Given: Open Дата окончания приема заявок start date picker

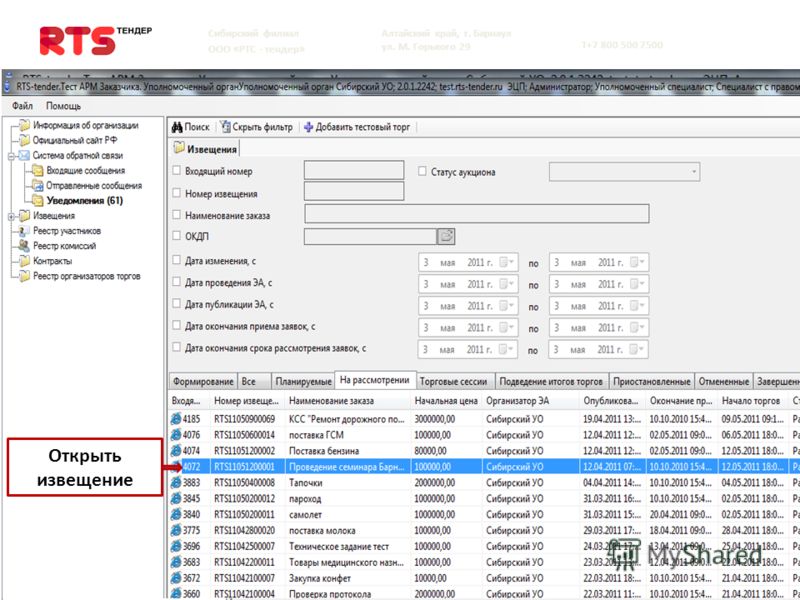Looking at the screenshot, I should click(x=507, y=328).
